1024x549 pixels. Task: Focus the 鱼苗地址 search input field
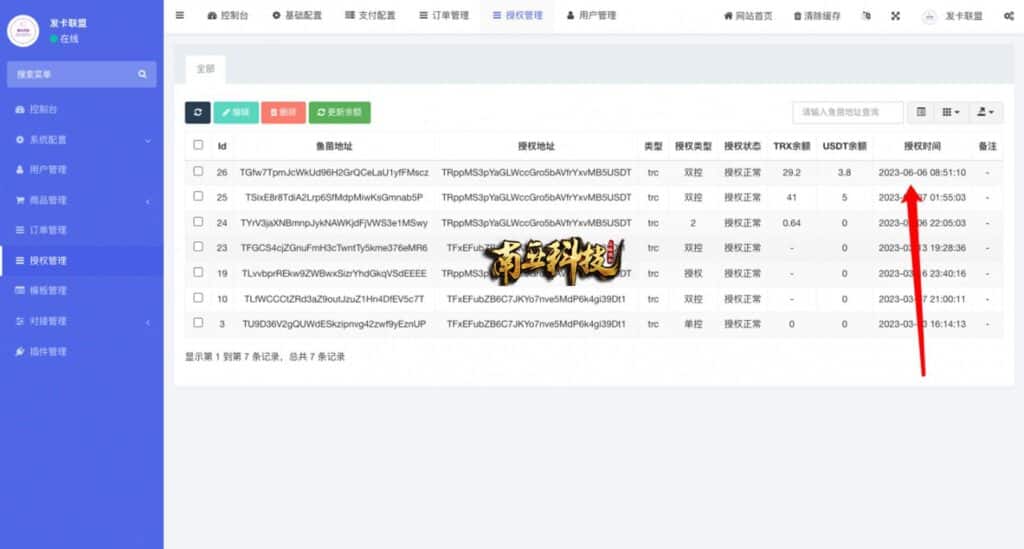pos(848,112)
